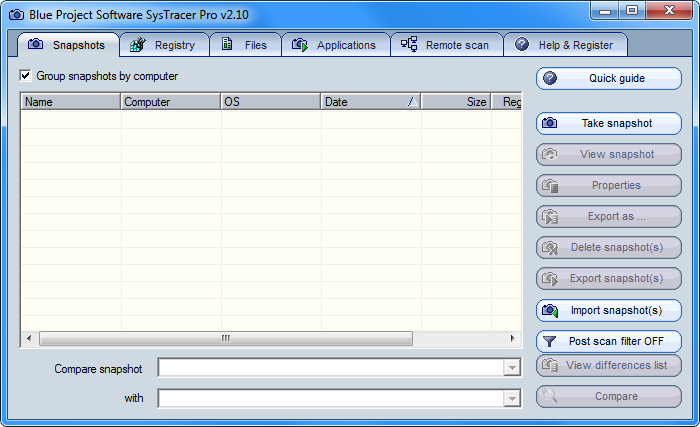
Task: Go to Help & Register tab
Action: (566, 45)
